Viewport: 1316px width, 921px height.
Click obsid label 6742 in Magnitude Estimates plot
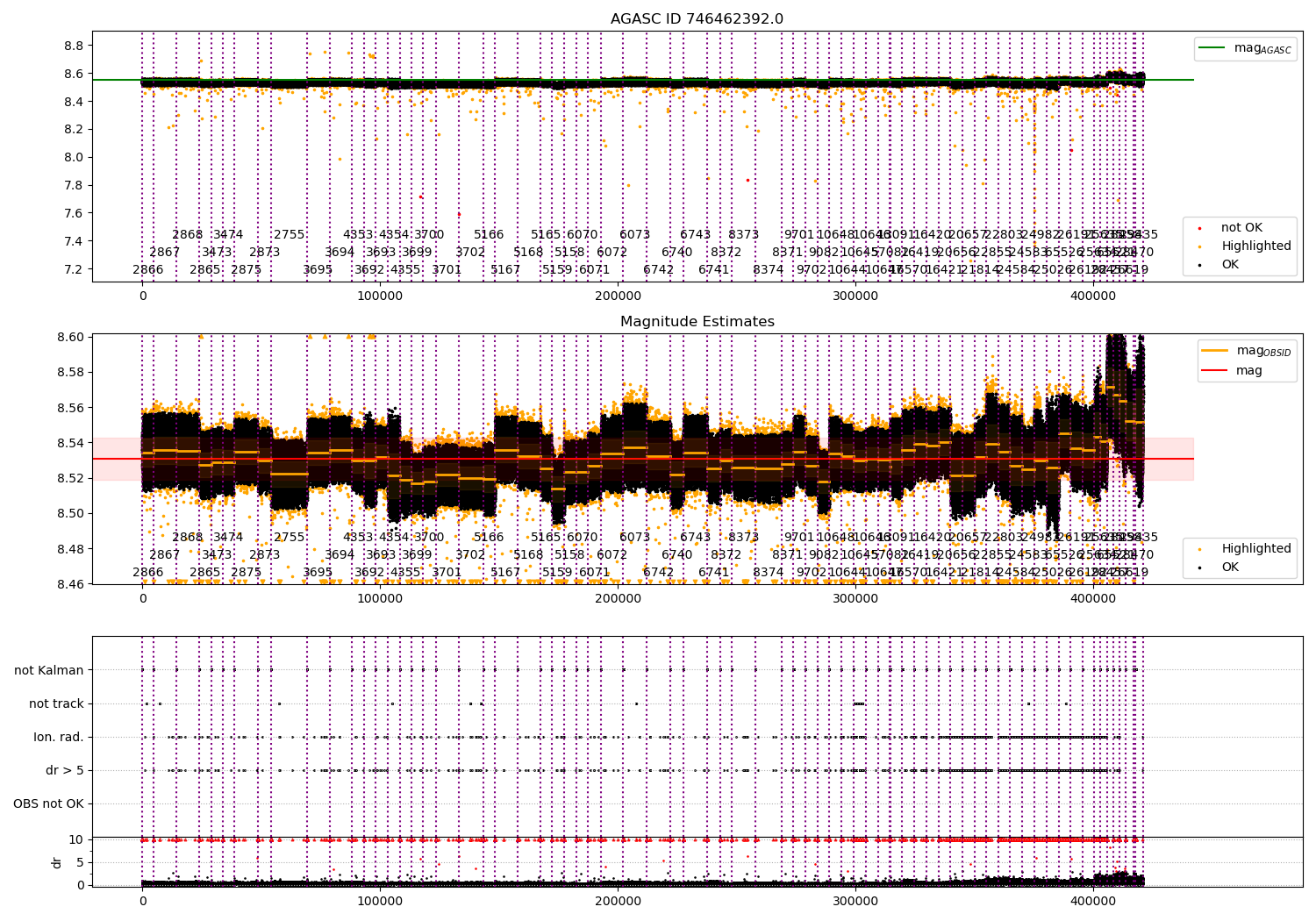coord(659,572)
